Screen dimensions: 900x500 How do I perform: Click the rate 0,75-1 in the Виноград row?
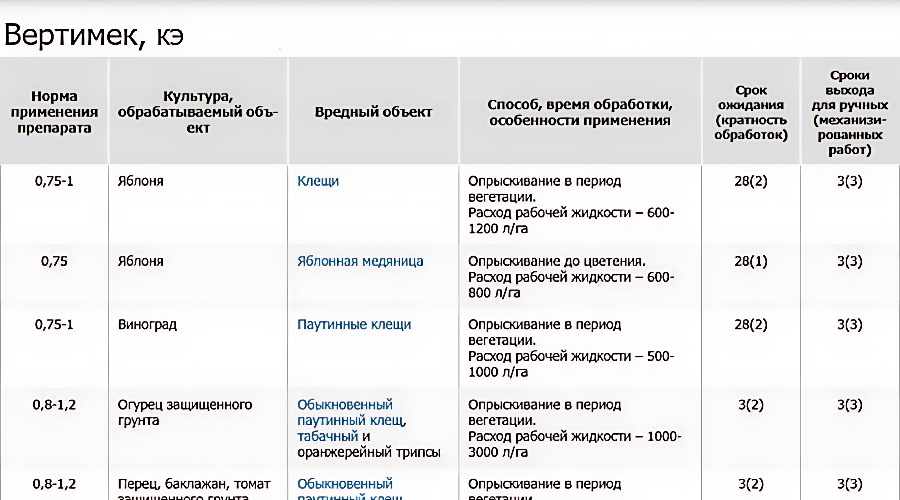coord(54,324)
